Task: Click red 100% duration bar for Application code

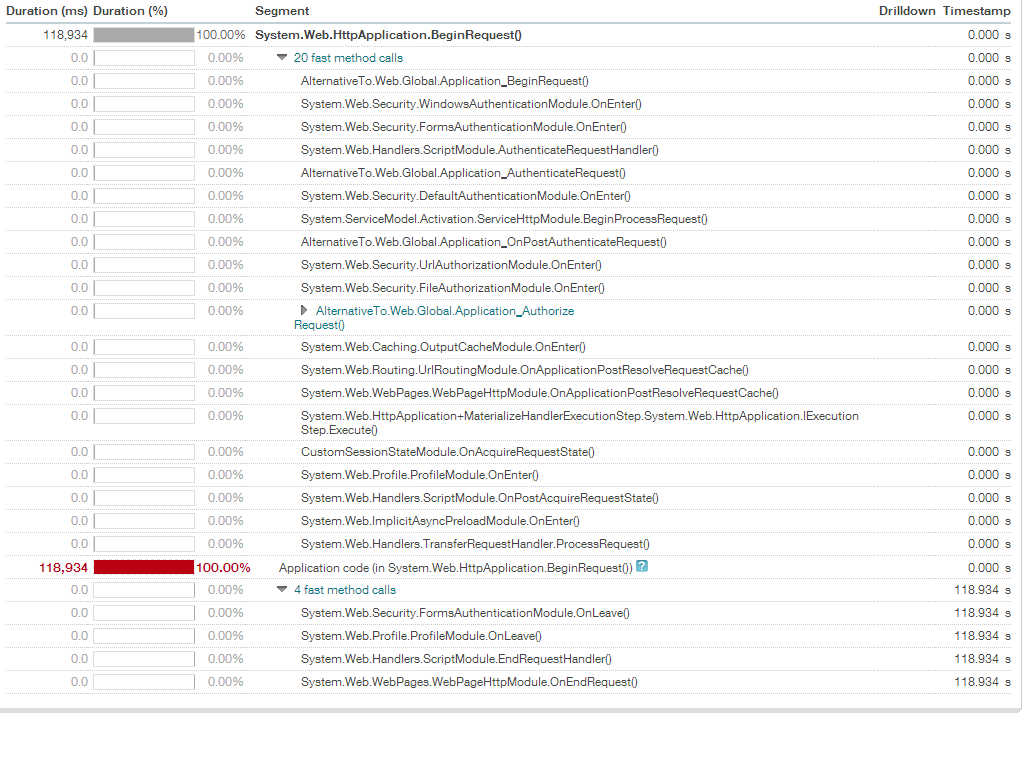Action: point(144,567)
